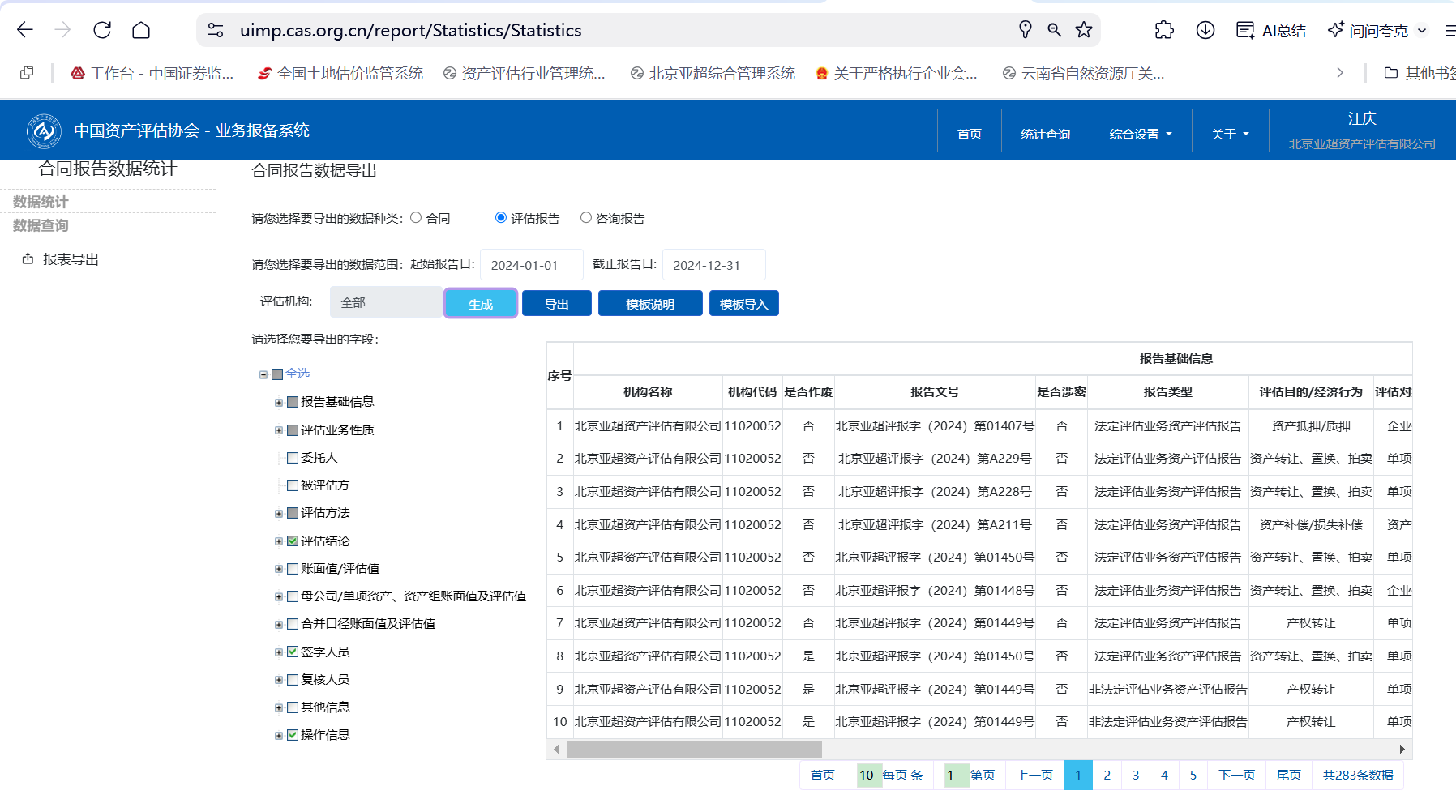Click the table's horizontal scrollbar thumb

(x=693, y=750)
